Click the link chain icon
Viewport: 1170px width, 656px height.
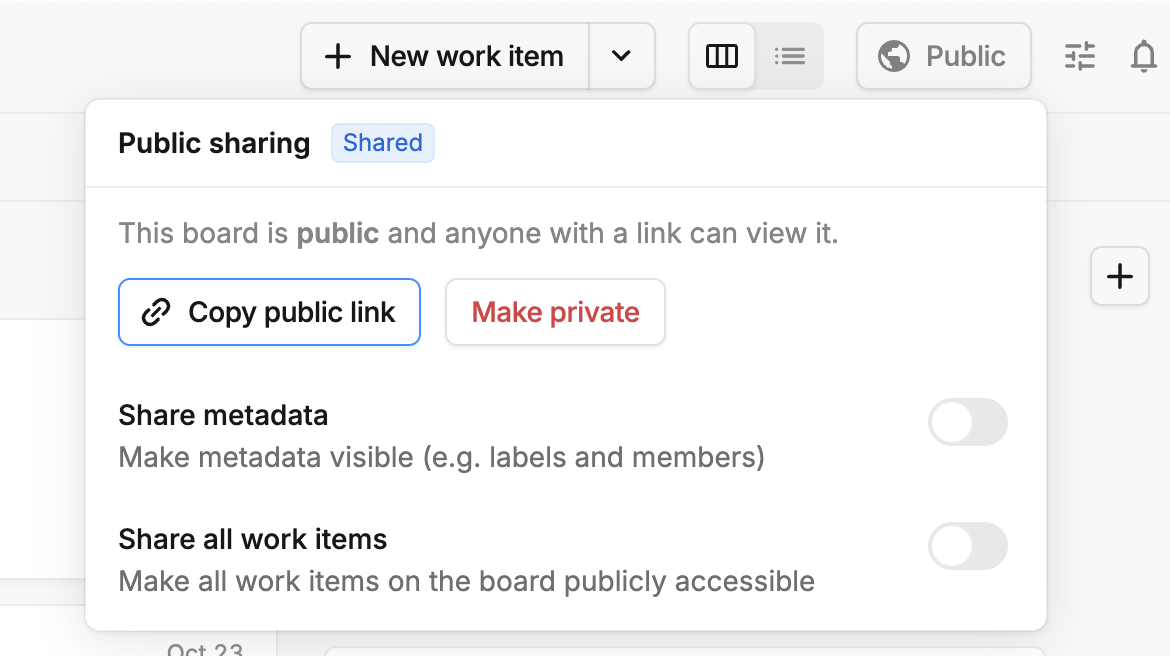[x=156, y=312]
